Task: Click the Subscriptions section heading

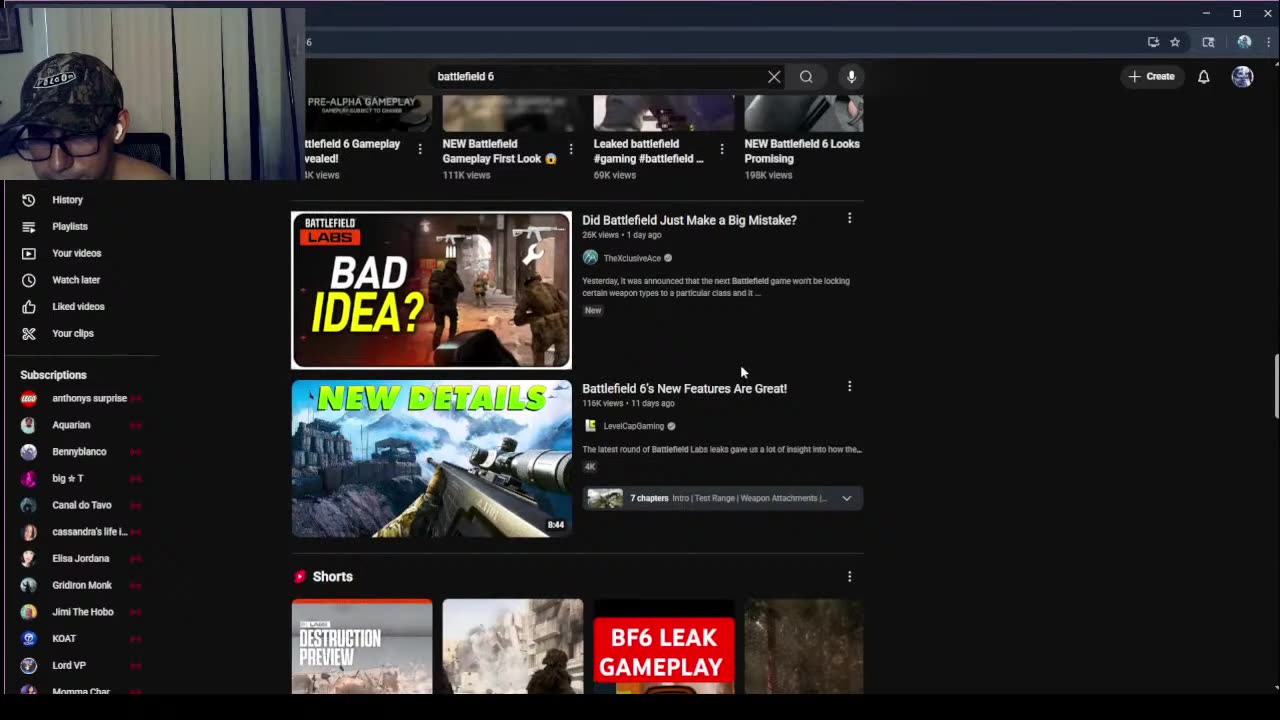Action: tap(53, 375)
